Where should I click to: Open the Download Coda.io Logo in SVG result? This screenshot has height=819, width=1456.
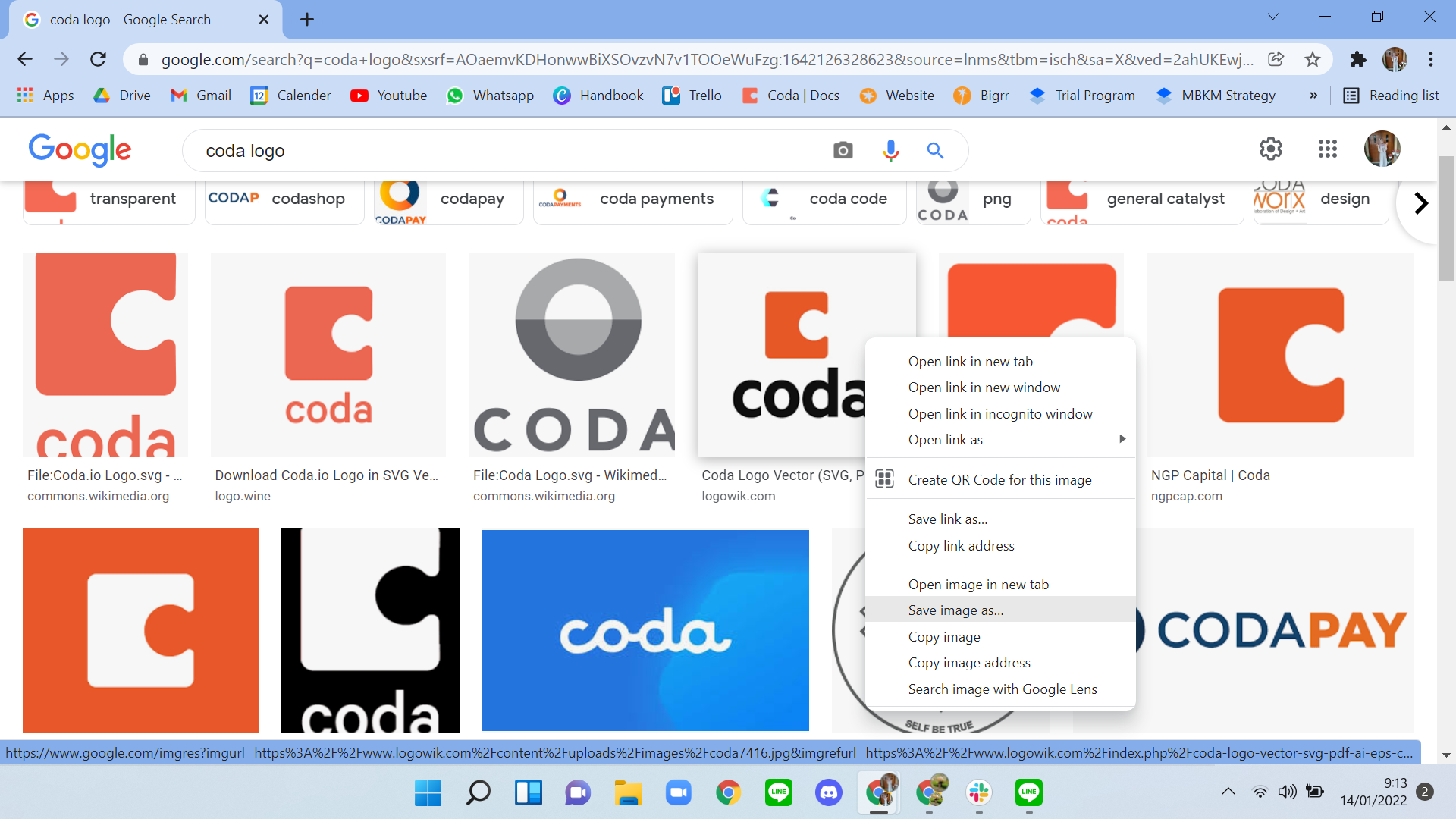[327, 475]
